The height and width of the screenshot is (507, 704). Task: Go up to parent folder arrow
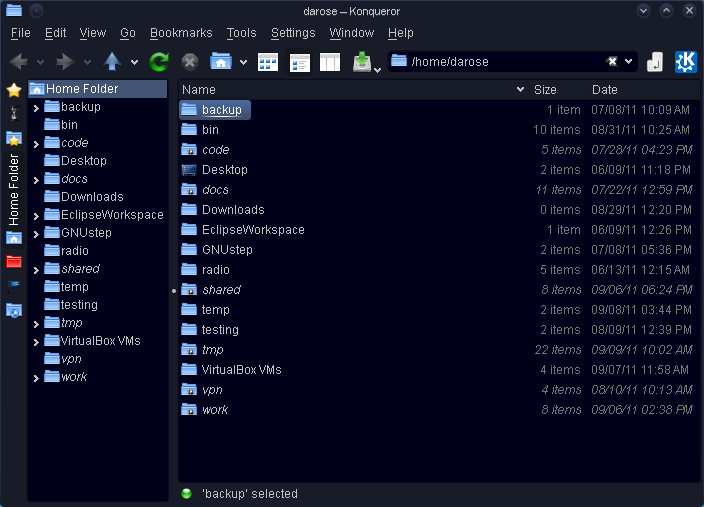click(x=112, y=62)
